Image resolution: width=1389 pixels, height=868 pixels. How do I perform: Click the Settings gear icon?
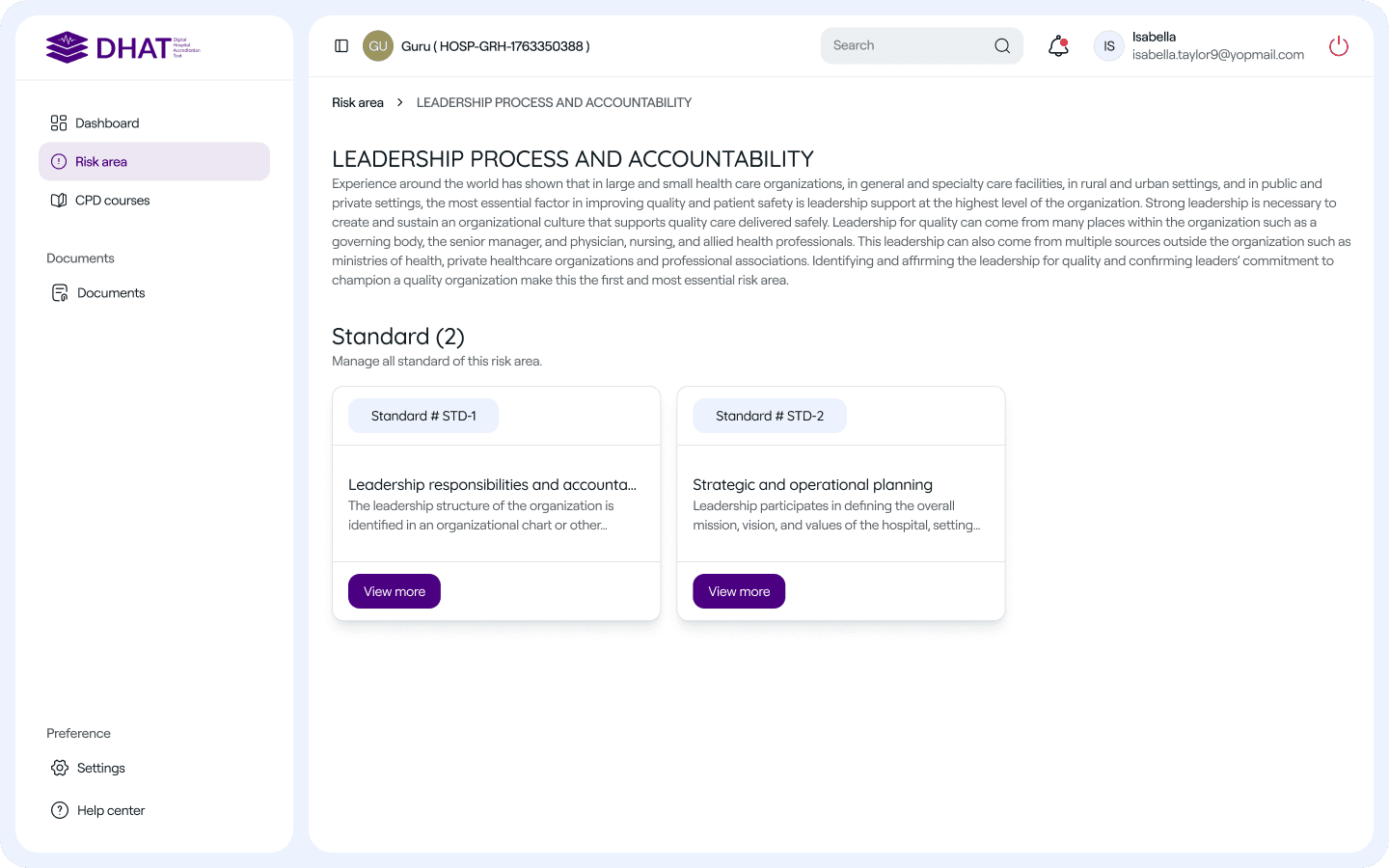point(60,768)
